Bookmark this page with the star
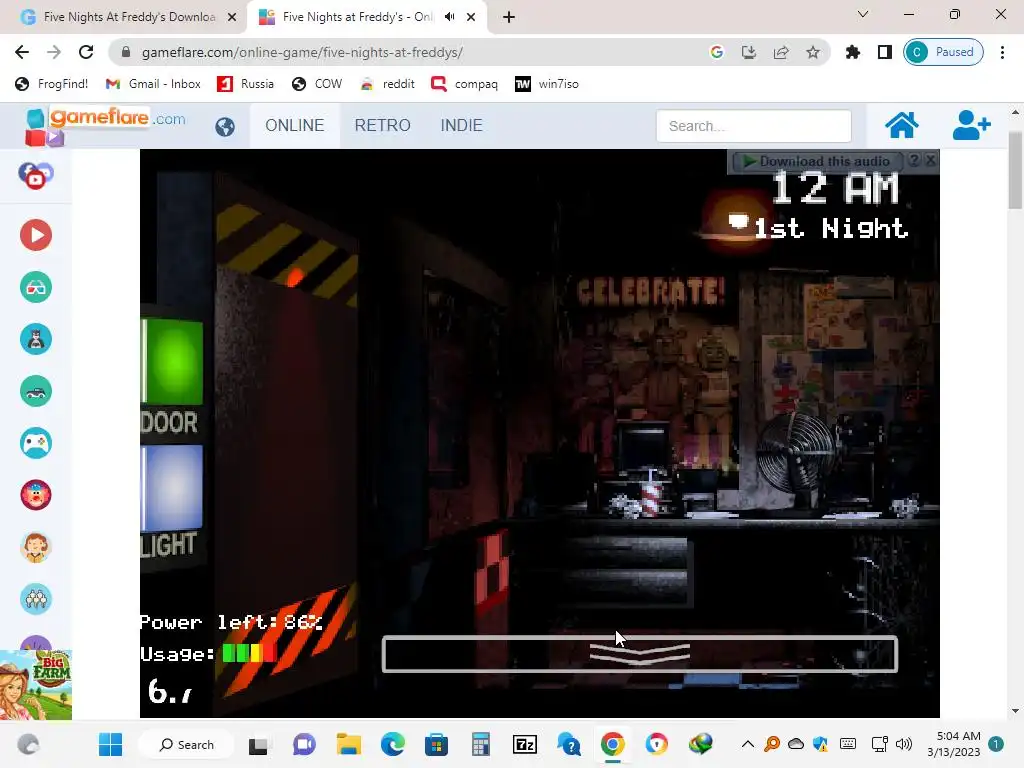Viewport: 1024px width, 768px height. pos(813,52)
